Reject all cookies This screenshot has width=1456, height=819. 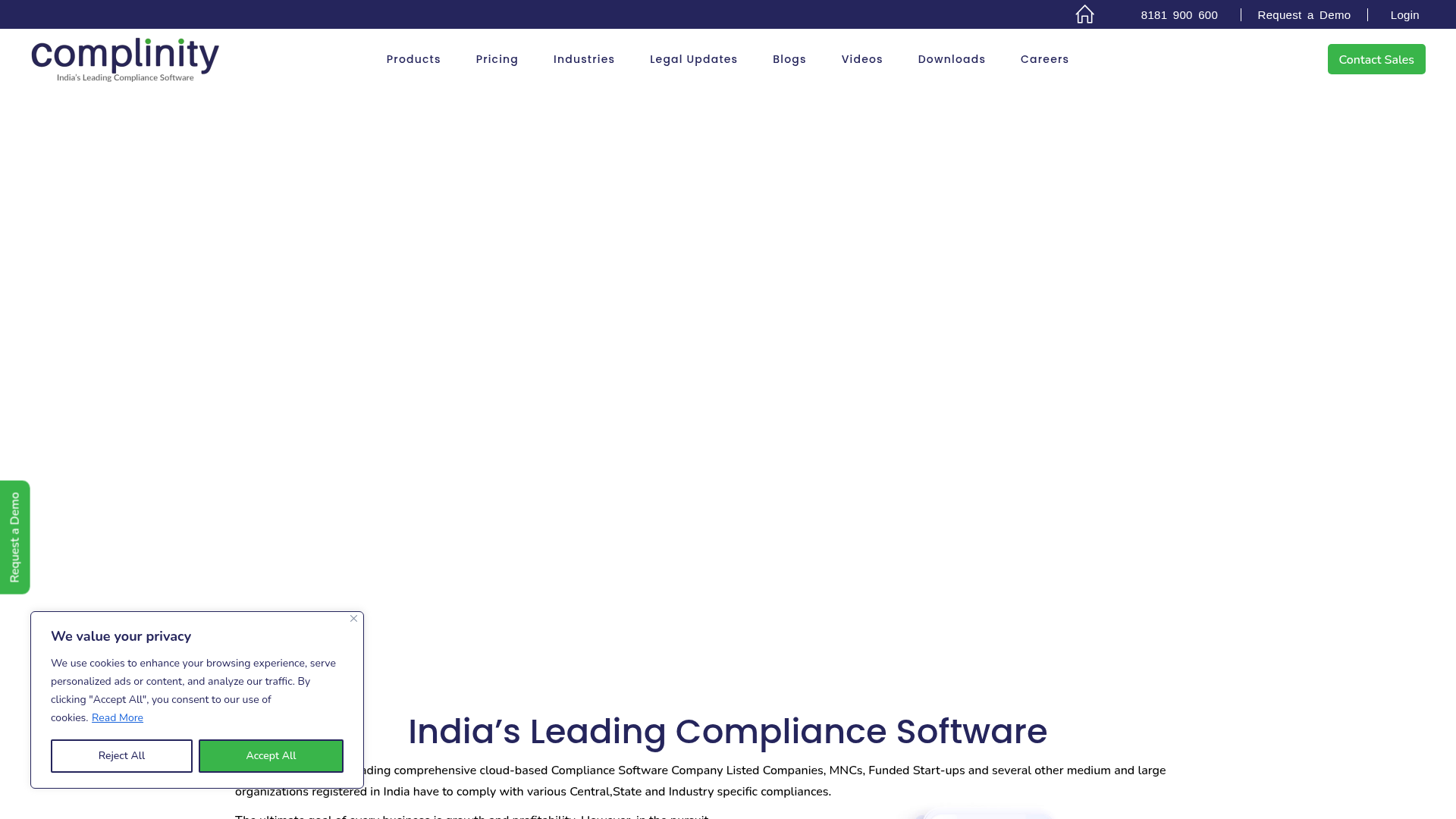[x=121, y=755]
